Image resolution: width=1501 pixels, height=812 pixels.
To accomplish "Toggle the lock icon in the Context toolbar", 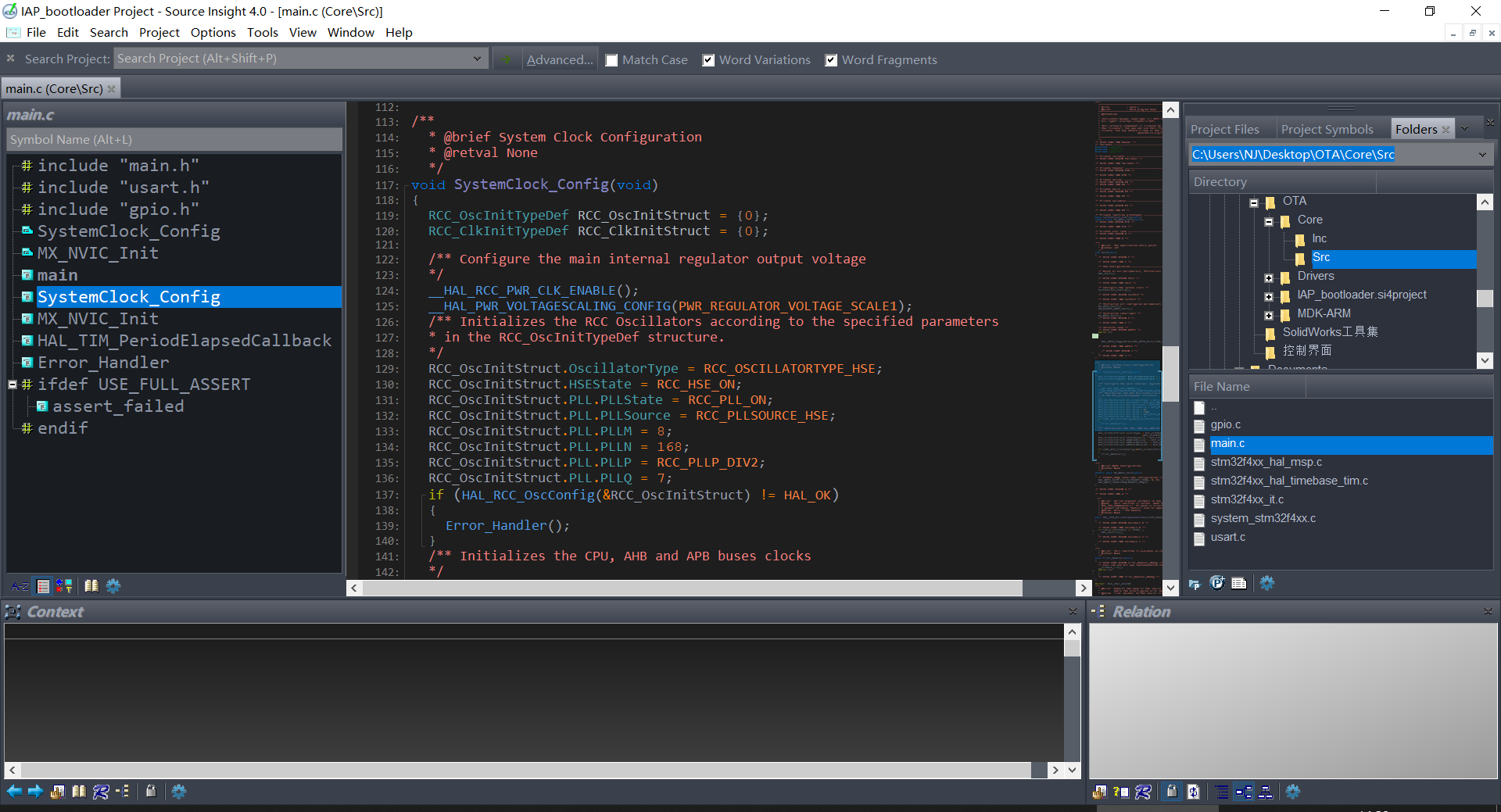I will 152,792.
